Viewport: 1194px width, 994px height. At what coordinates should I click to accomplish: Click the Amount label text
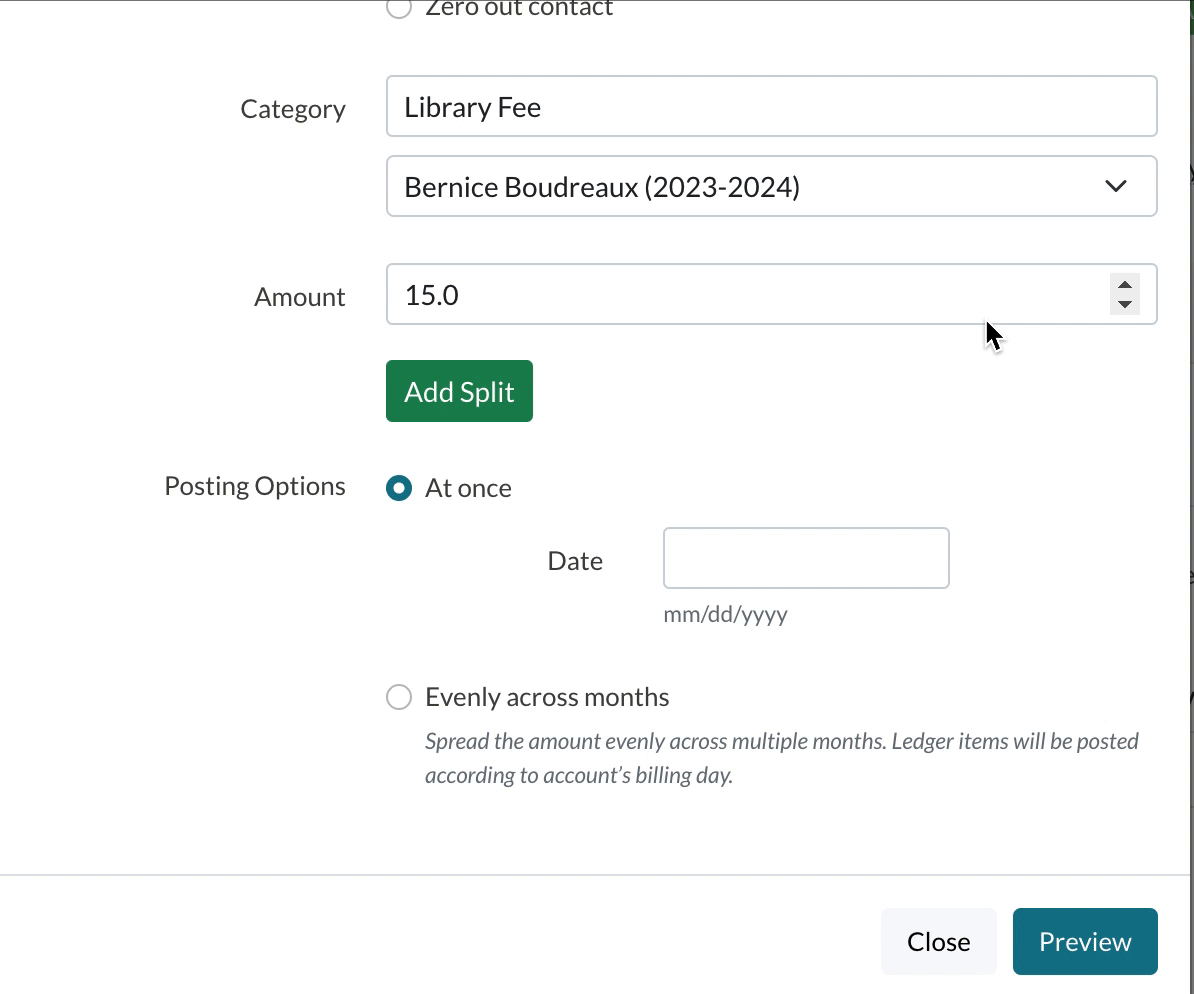click(x=299, y=296)
